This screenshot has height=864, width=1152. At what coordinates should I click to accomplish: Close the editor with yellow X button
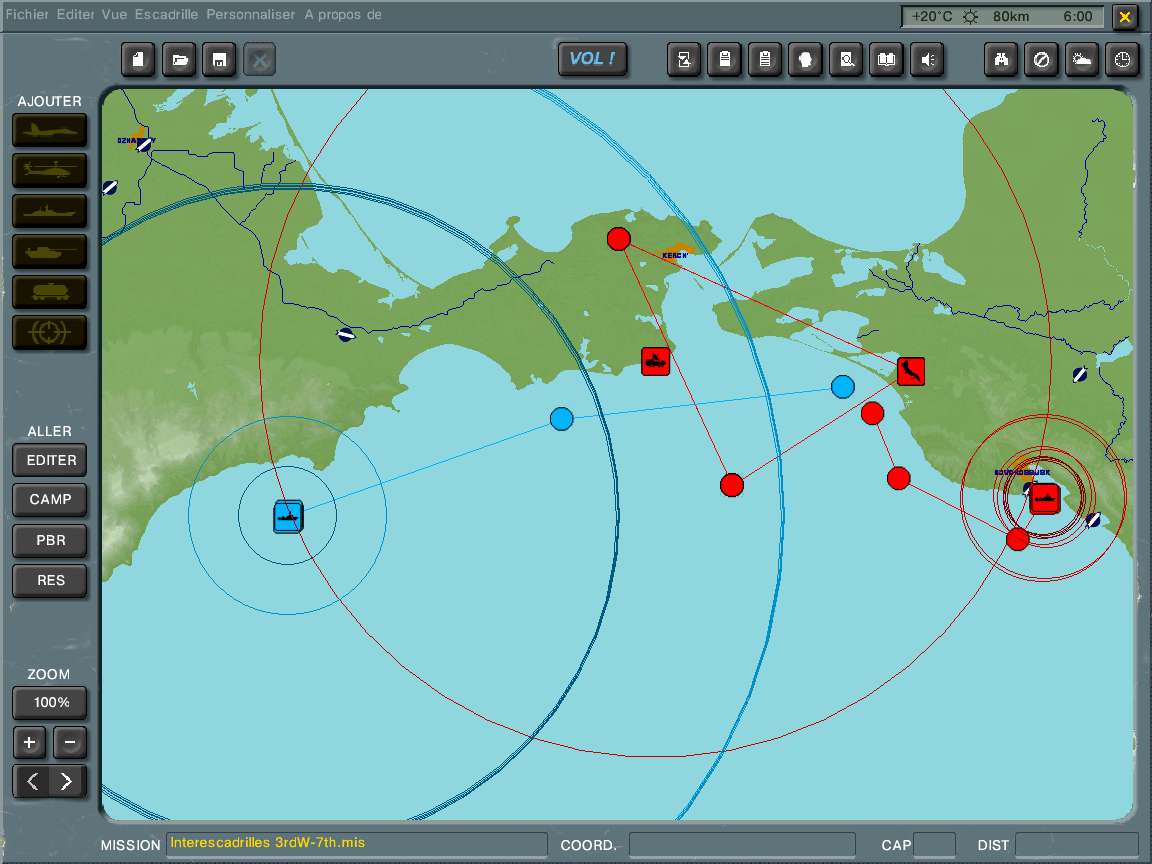click(x=1124, y=16)
